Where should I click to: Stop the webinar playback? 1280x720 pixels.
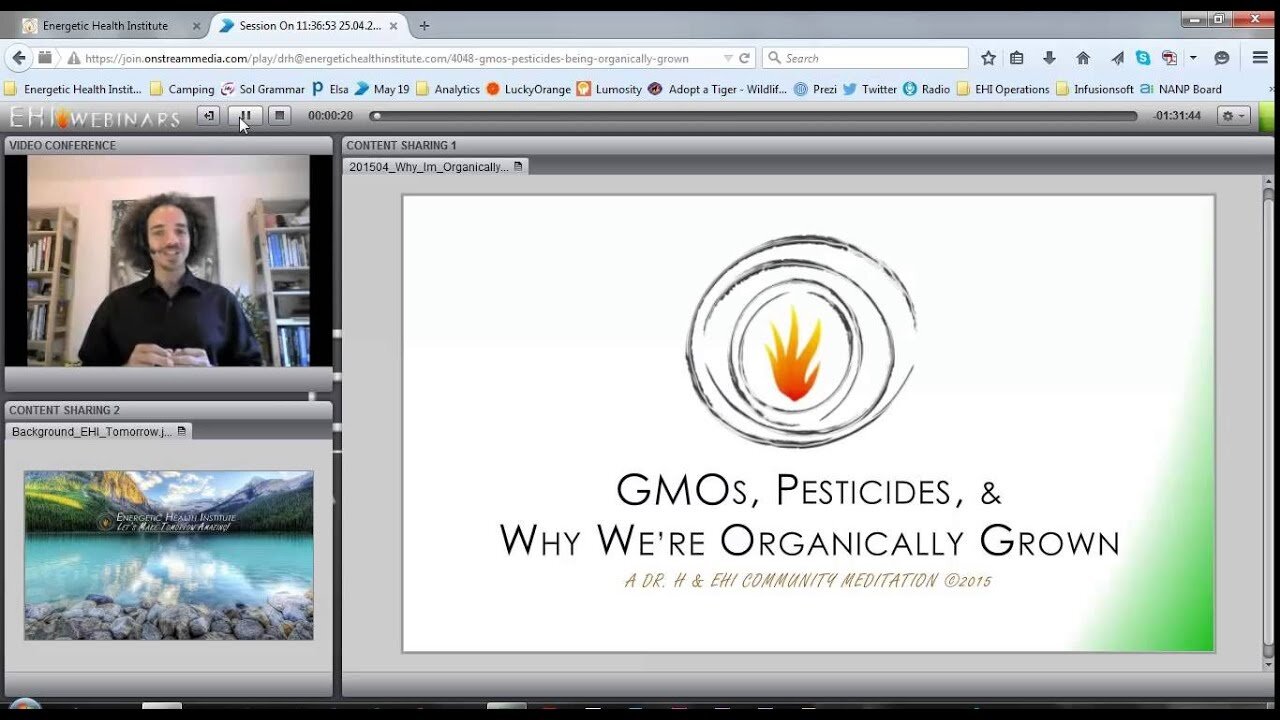pos(280,116)
